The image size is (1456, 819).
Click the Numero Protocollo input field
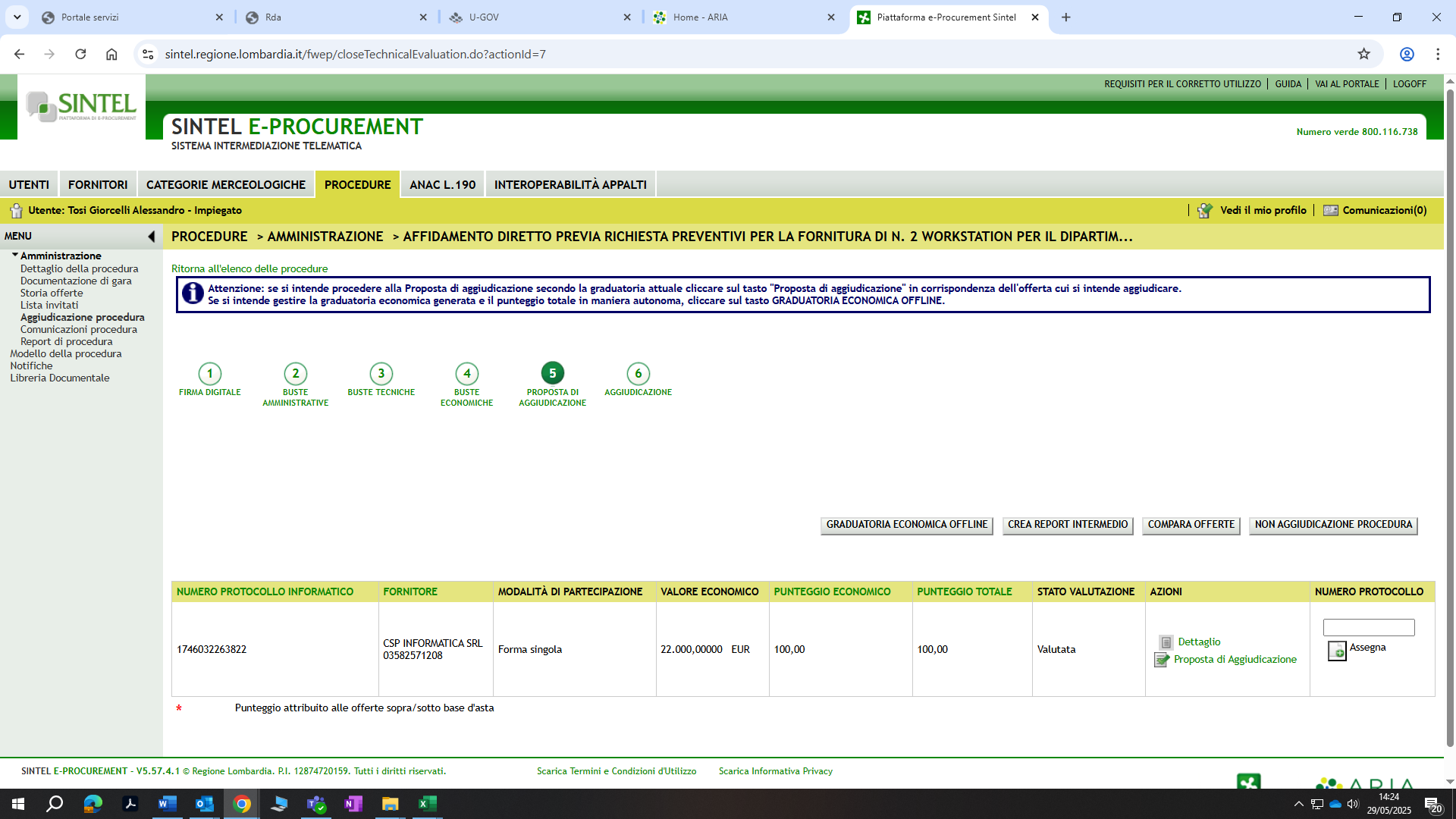click(x=1368, y=627)
